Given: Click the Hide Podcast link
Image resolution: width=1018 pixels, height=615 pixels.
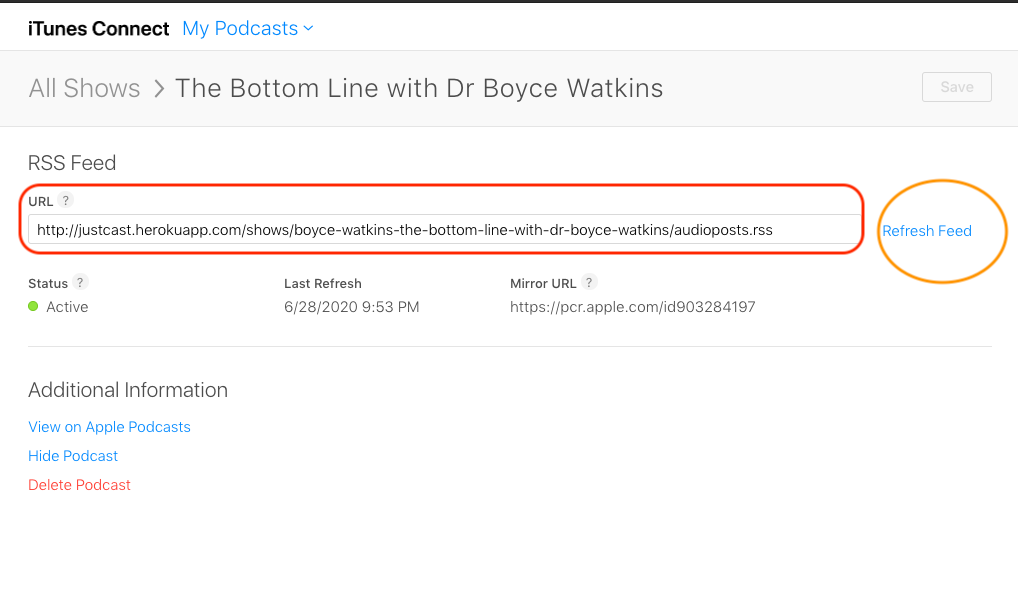Looking at the screenshot, I should pos(73,456).
